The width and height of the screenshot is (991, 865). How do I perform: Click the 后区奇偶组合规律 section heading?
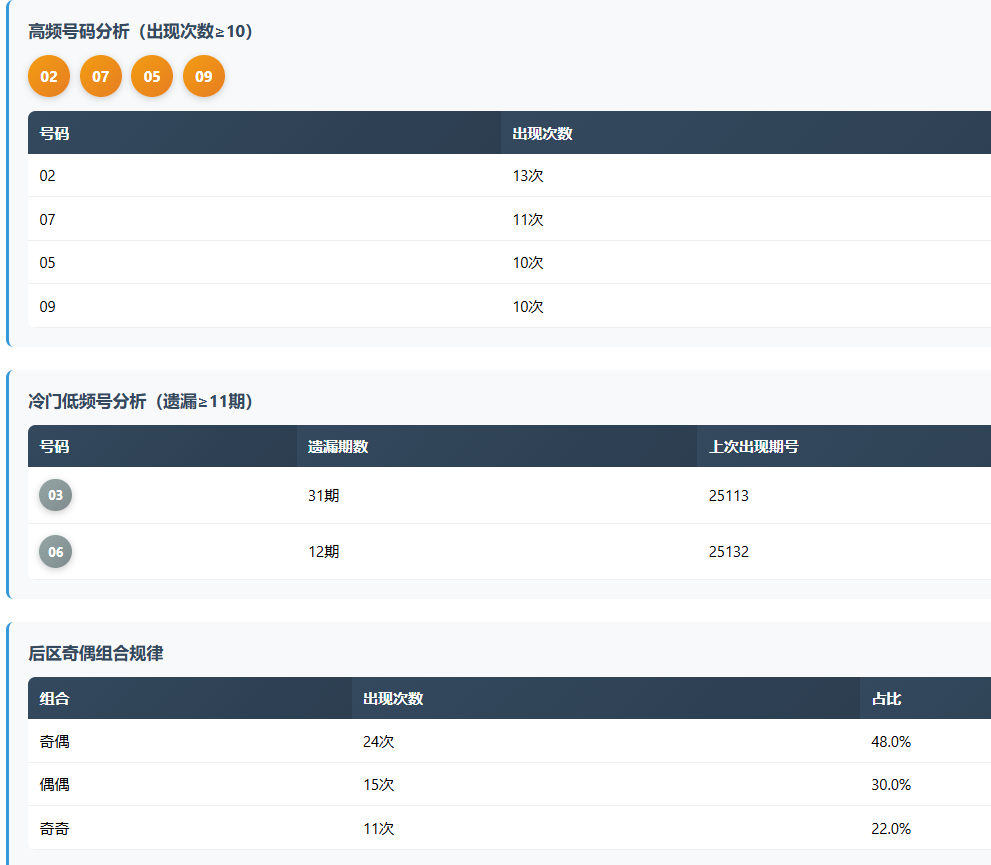[96, 654]
